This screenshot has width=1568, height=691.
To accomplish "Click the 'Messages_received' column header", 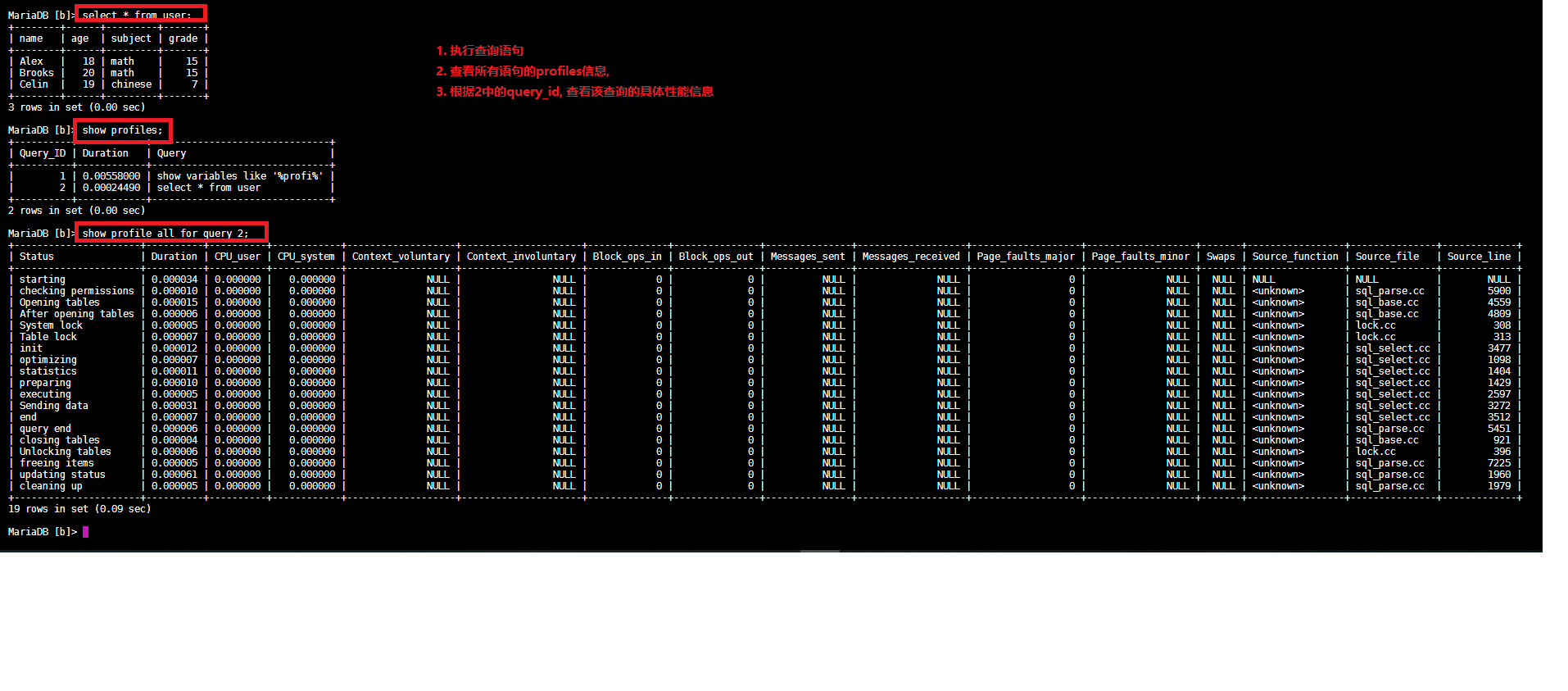I will click(x=911, y=257).
